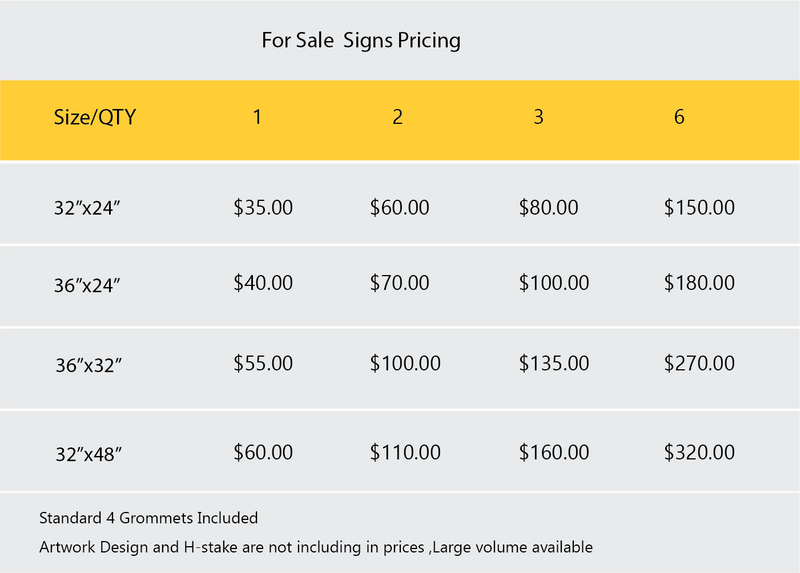
Task: Click the $135.00 price cell
Action: (x=554, y=363)
